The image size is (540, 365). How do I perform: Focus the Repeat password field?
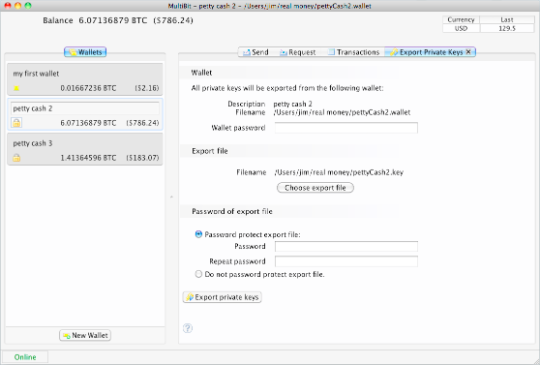click(x=346, y=261)
